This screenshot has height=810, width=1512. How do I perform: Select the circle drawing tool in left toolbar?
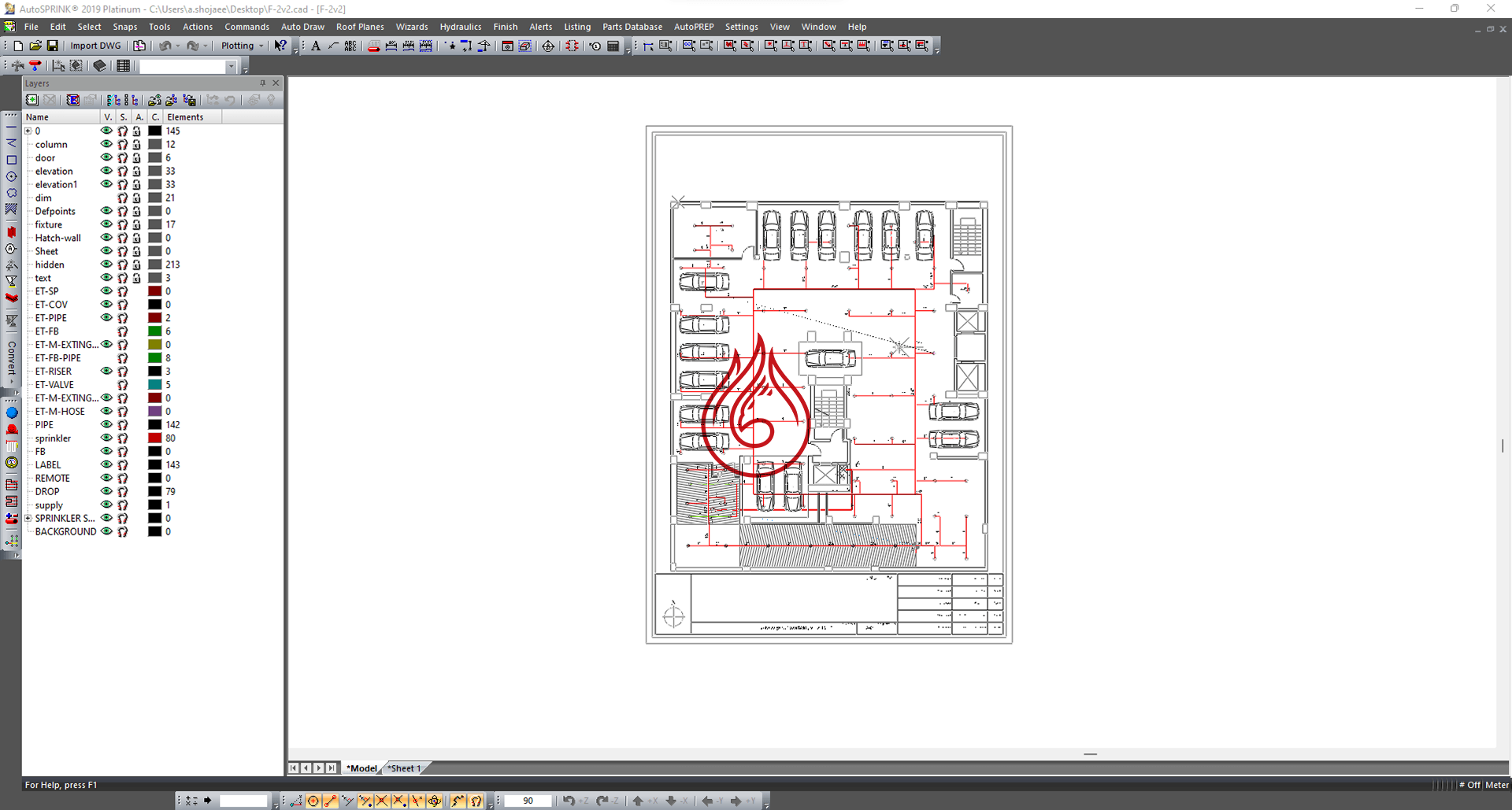[12, 176]
